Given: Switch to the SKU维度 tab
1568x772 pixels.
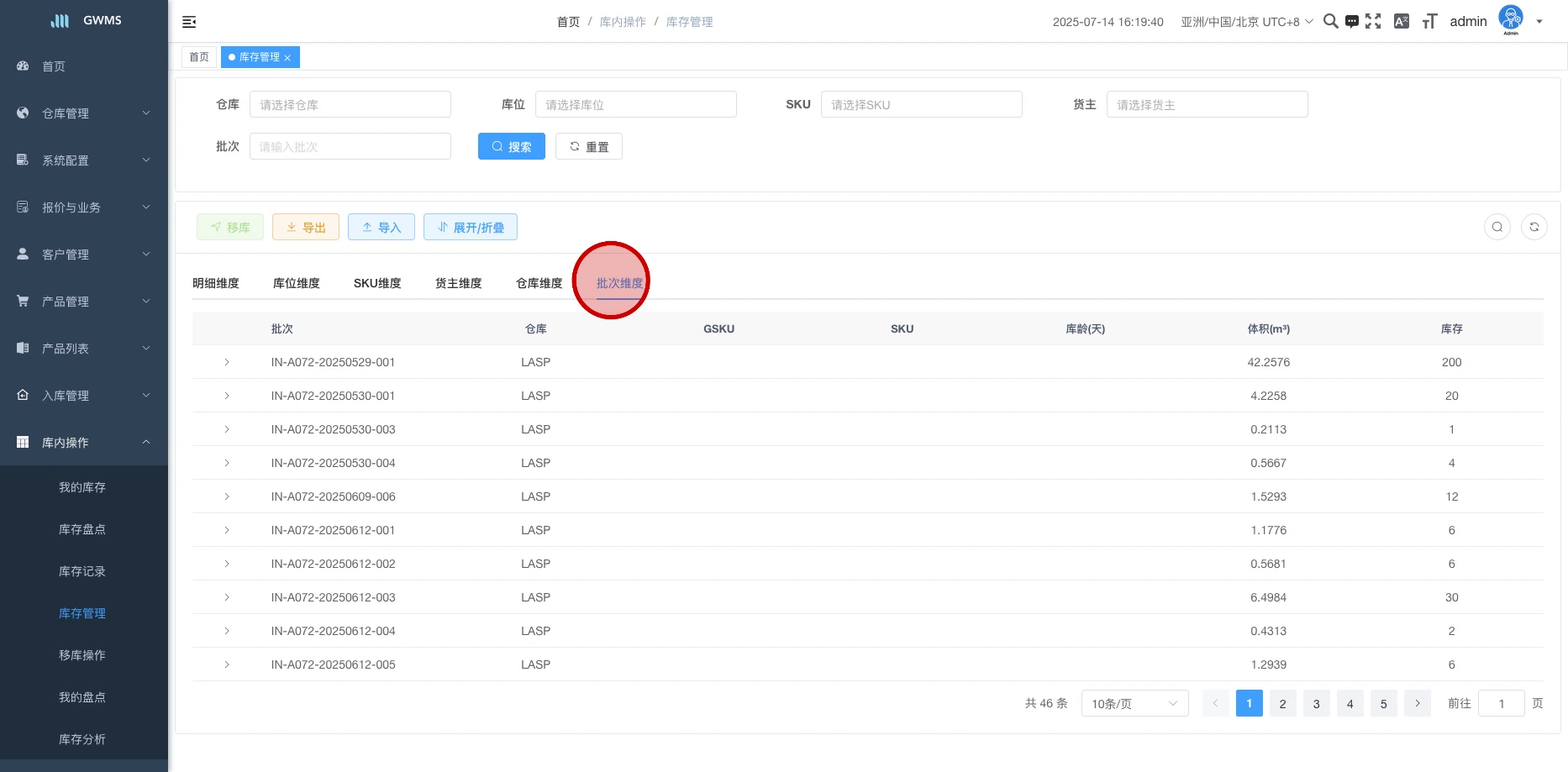Looking at the screenshot, I should coord(376,283).
